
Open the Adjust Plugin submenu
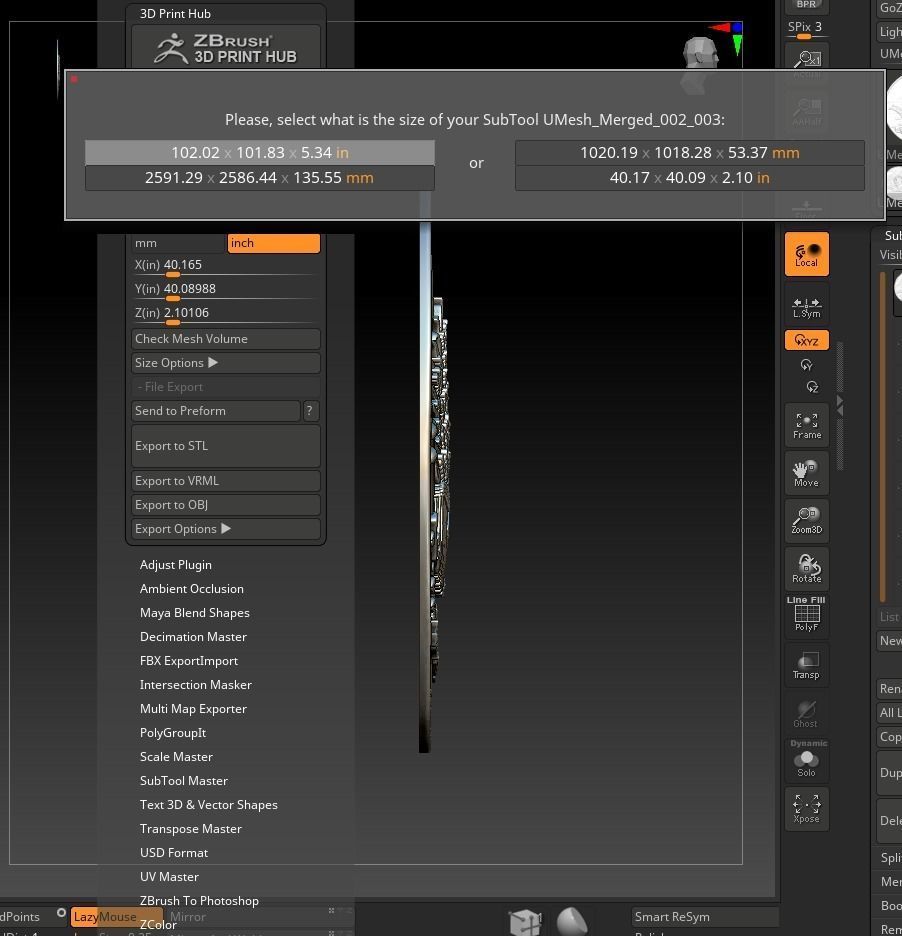pos(176,565)
